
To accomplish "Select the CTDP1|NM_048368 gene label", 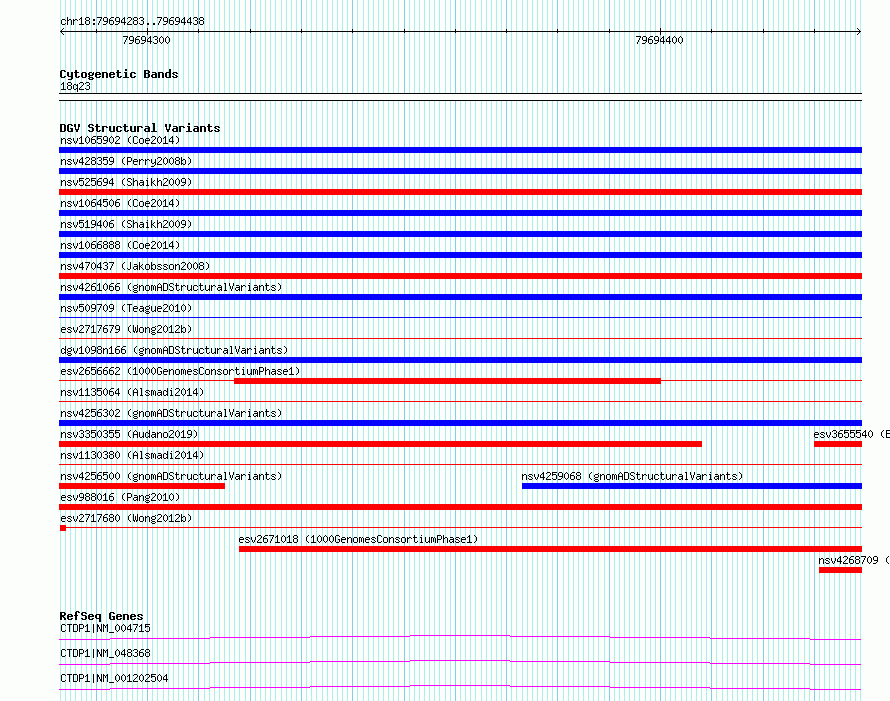I will pyautogui.click(x=105, y=653).
